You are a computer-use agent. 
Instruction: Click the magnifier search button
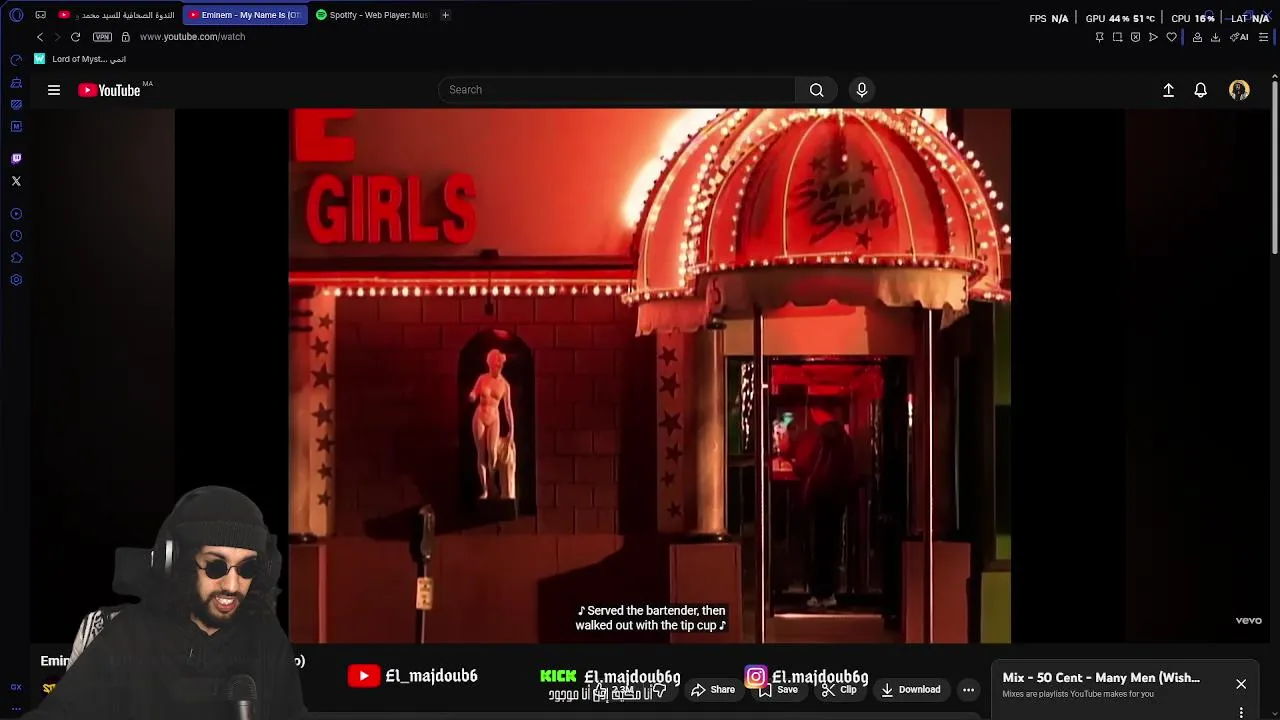point(817,90)
